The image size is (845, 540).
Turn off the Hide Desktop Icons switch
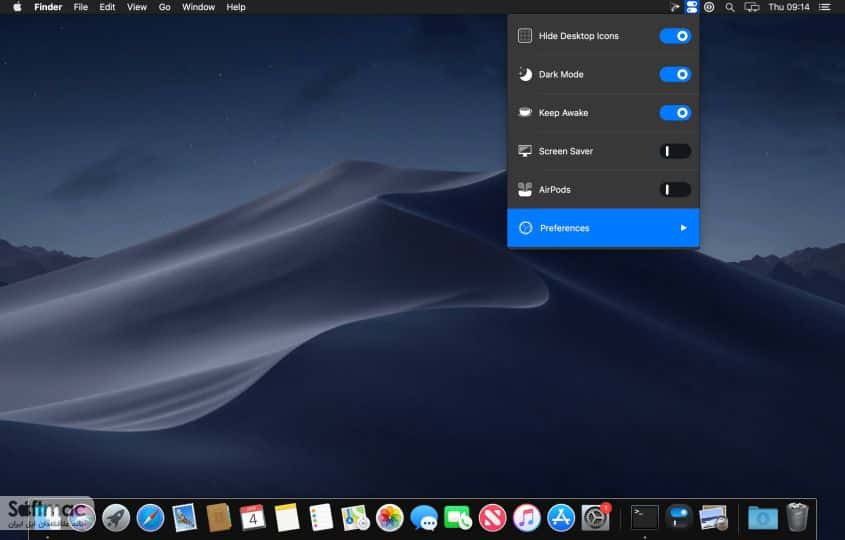[x=675, y=36]
